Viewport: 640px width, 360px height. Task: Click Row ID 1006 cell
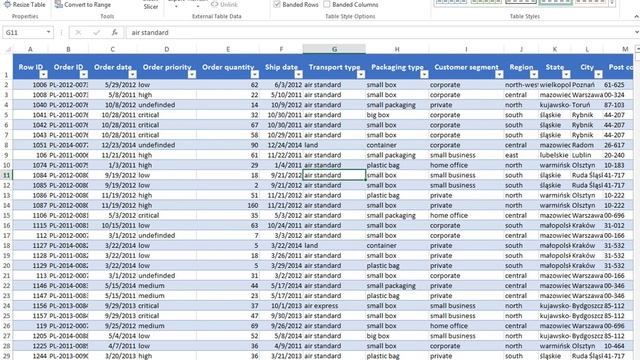[31, 85]
